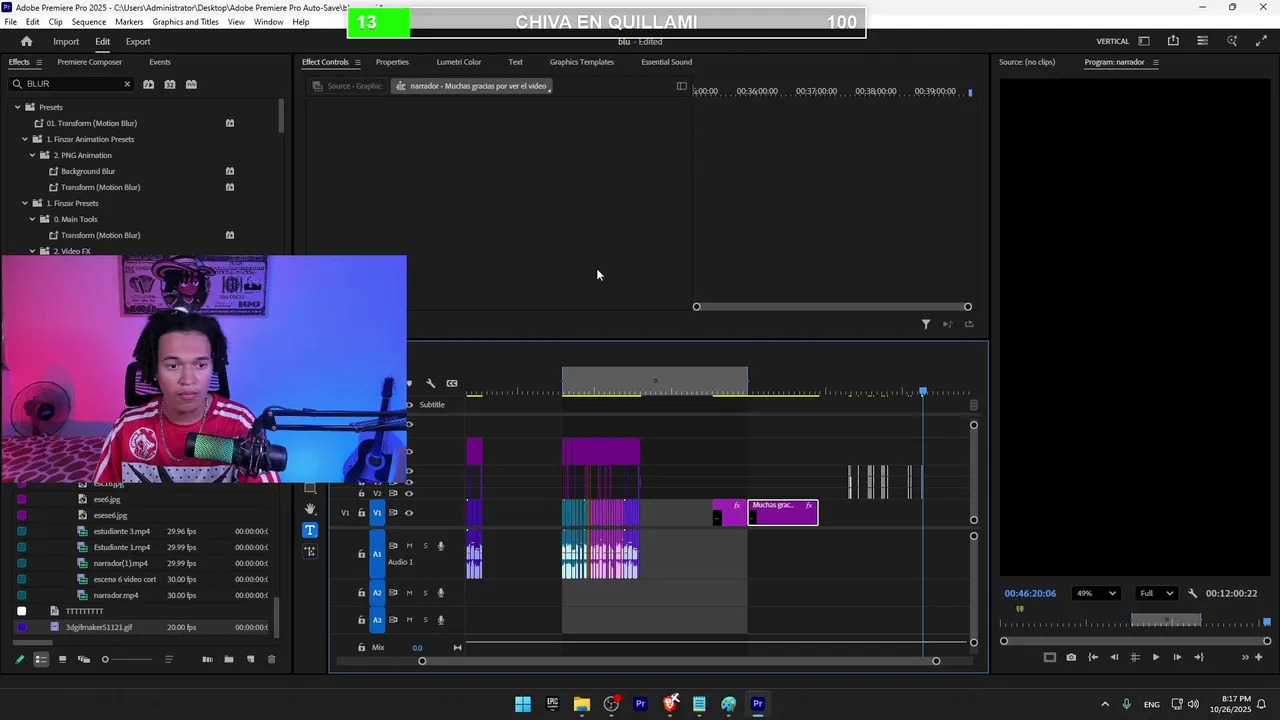Open playback resolution Full dropdown
The width and height of the screenshot is (1280, 720).
click(1156, 593)
